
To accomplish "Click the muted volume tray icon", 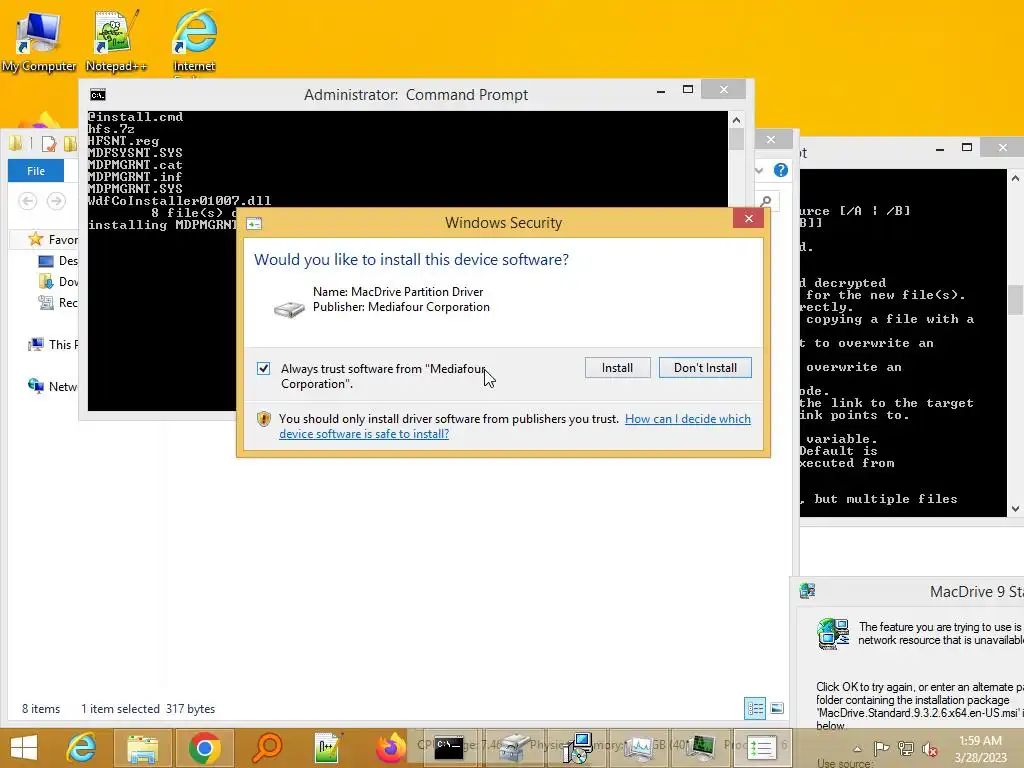I will pyautogui.click(x=929, y=749).
